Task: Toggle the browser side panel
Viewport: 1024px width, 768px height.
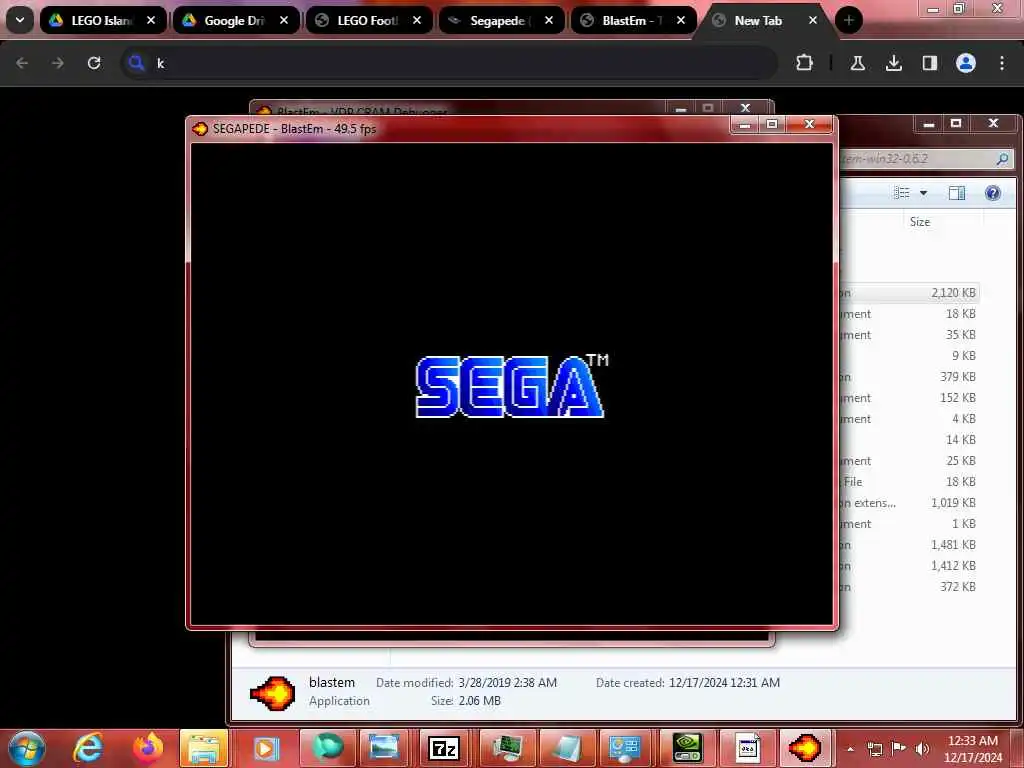Action: 930,63
